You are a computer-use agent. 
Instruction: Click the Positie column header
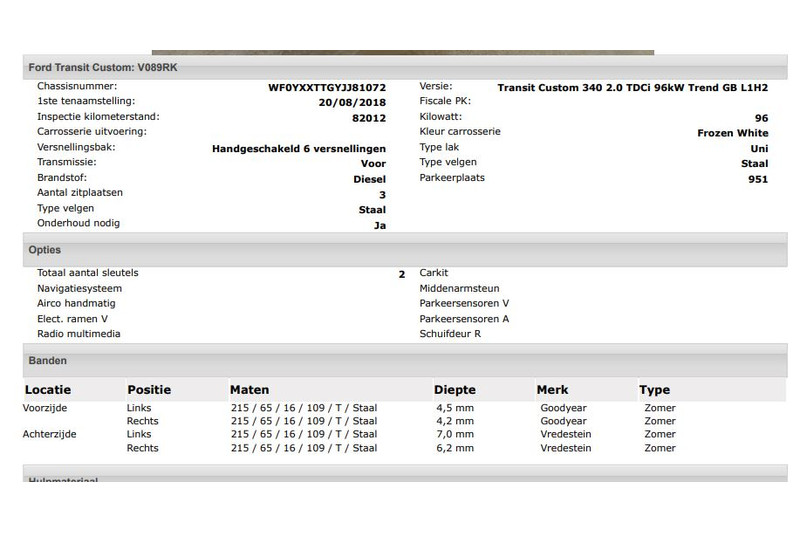pos(149,390)
